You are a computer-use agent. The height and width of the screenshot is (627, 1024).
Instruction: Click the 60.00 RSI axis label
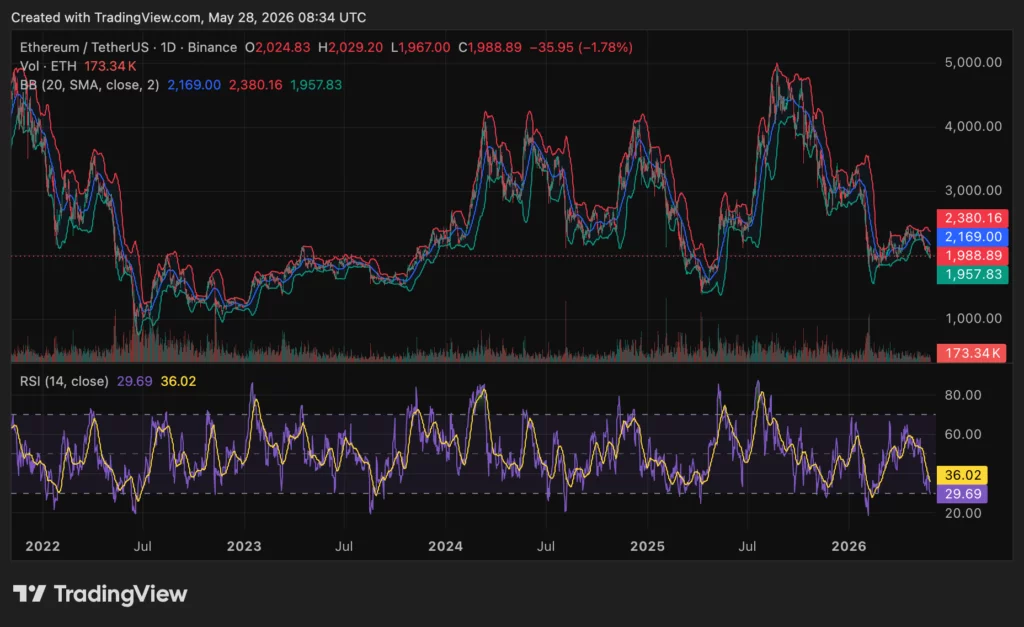click(x=963, y=434)
